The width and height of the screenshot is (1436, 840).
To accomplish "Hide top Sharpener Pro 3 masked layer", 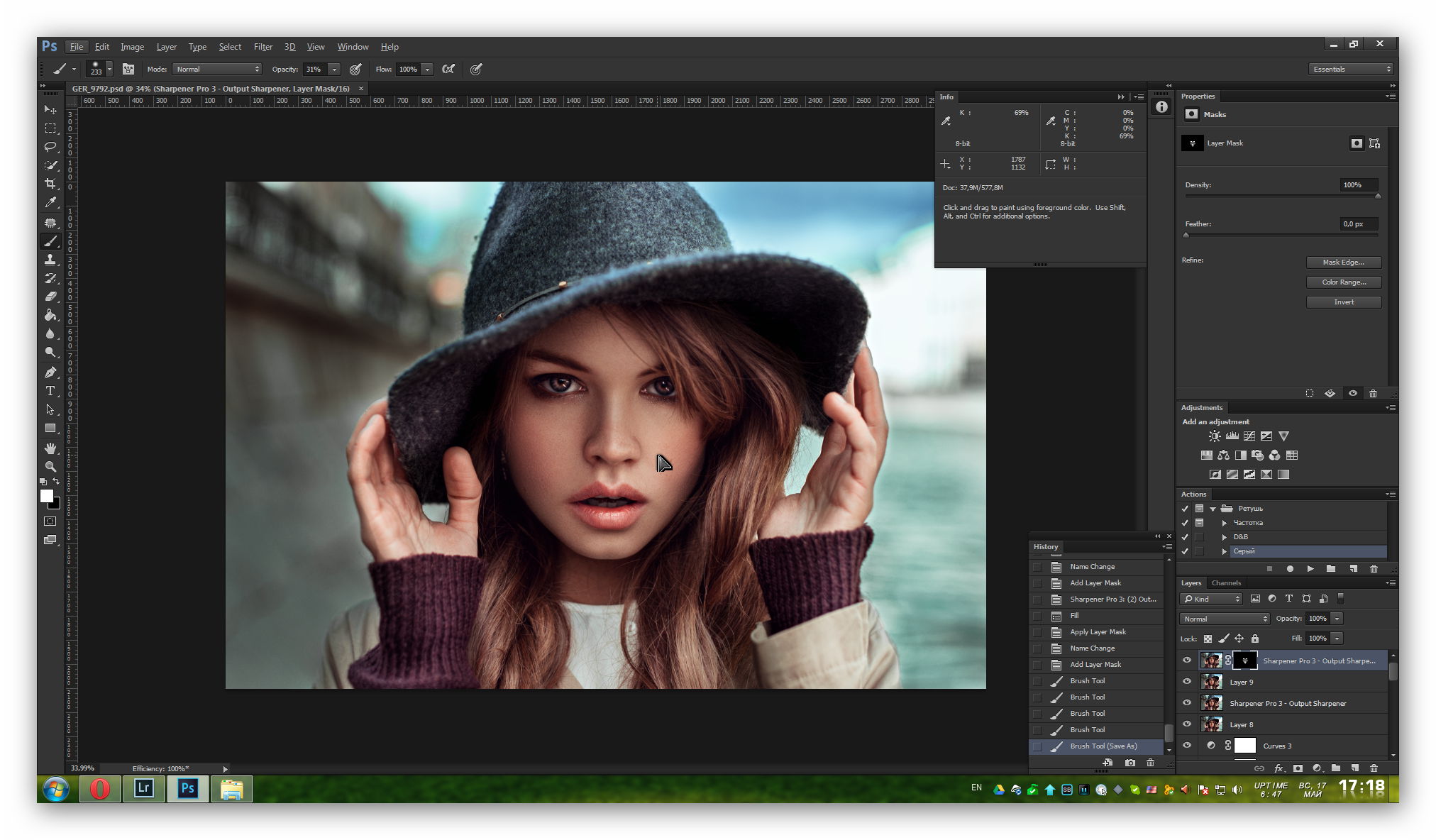I will pyautogui.click(x=1187, y=661).
